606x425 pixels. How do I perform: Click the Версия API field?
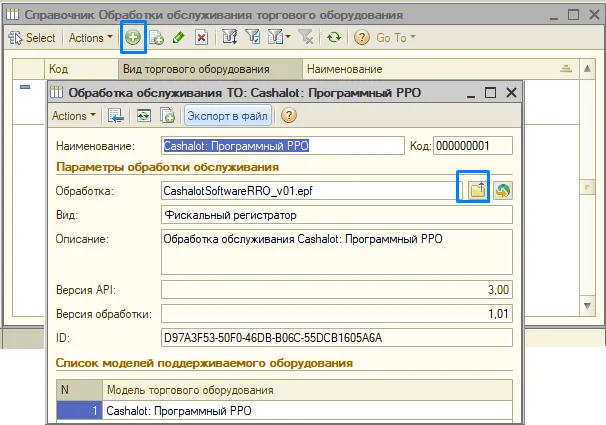click(337, 290)
